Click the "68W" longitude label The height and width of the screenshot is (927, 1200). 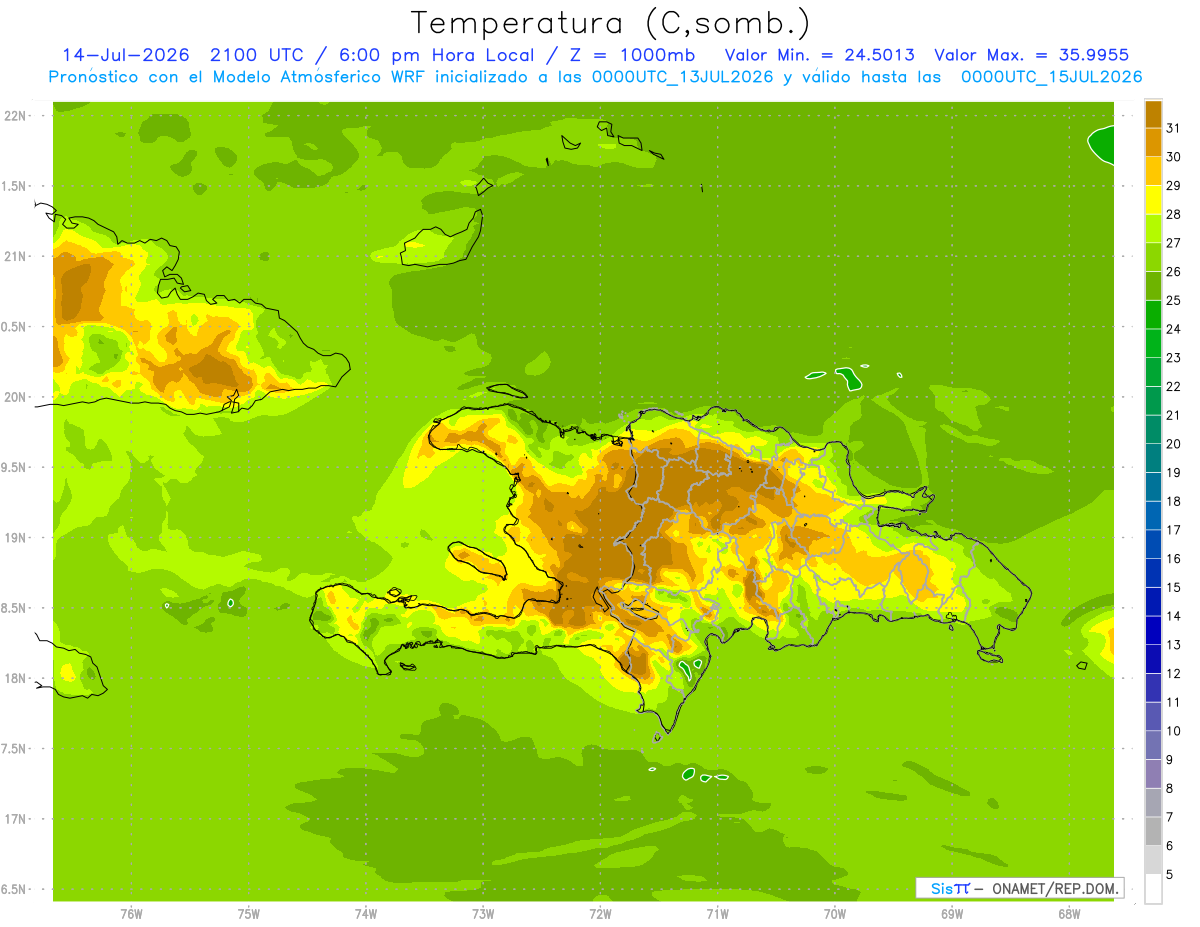pyautogui.click(x=1069, y=914)
